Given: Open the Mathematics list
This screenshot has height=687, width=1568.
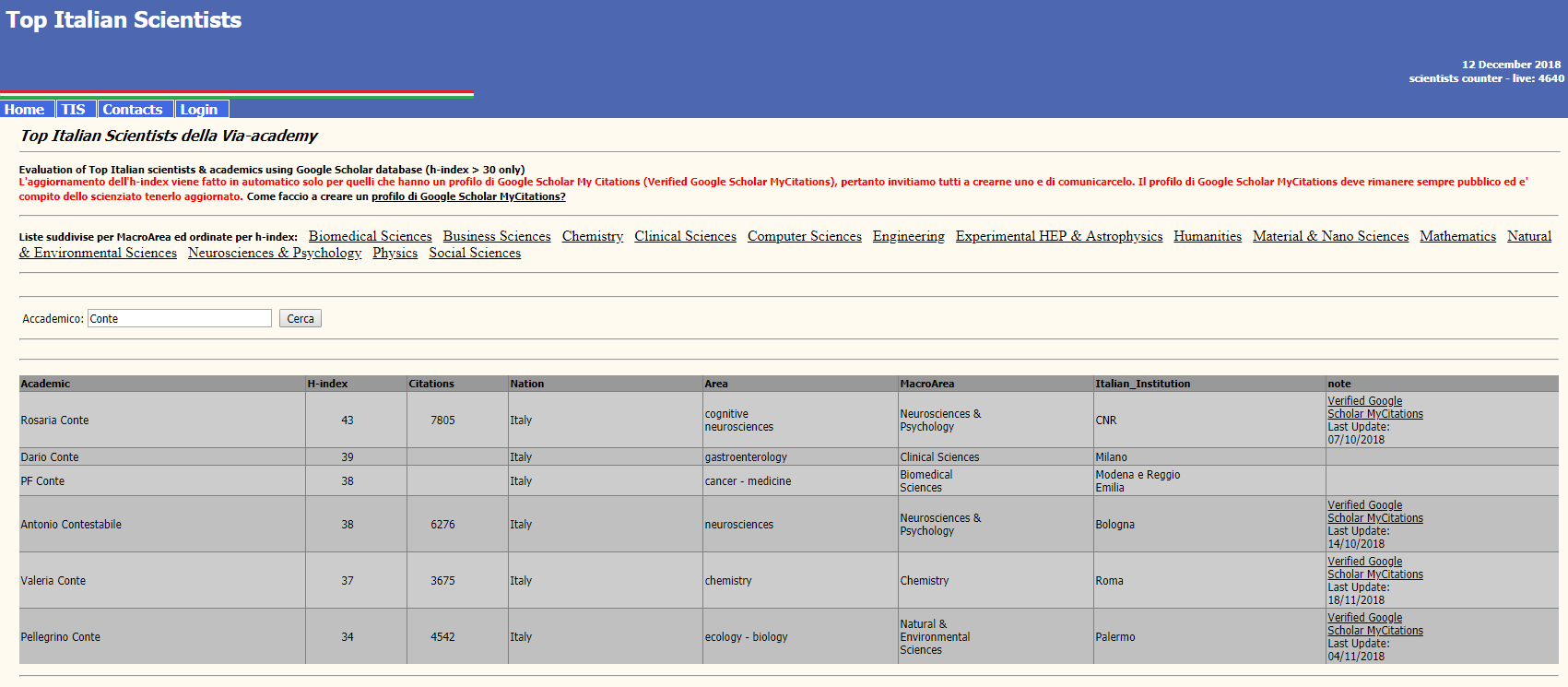Looking at the screenshot, I should (1457, 236).
